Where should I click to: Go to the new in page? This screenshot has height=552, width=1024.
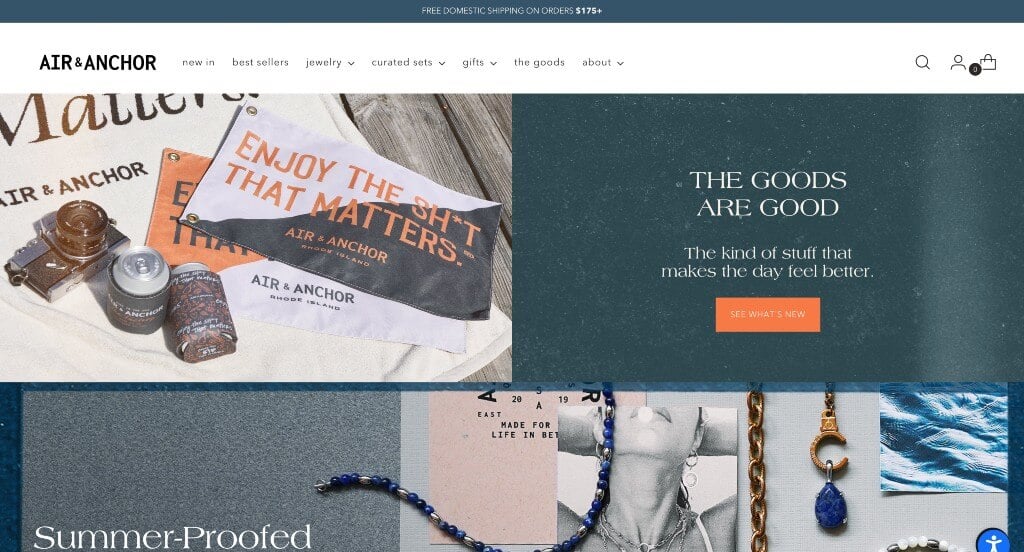point(199,62)
